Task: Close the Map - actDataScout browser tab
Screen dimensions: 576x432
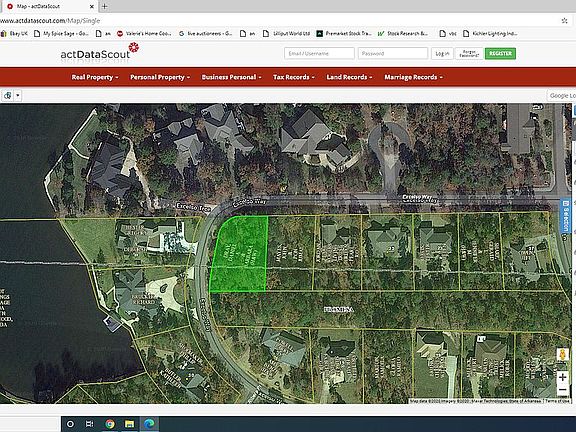Action: point(92,6)
